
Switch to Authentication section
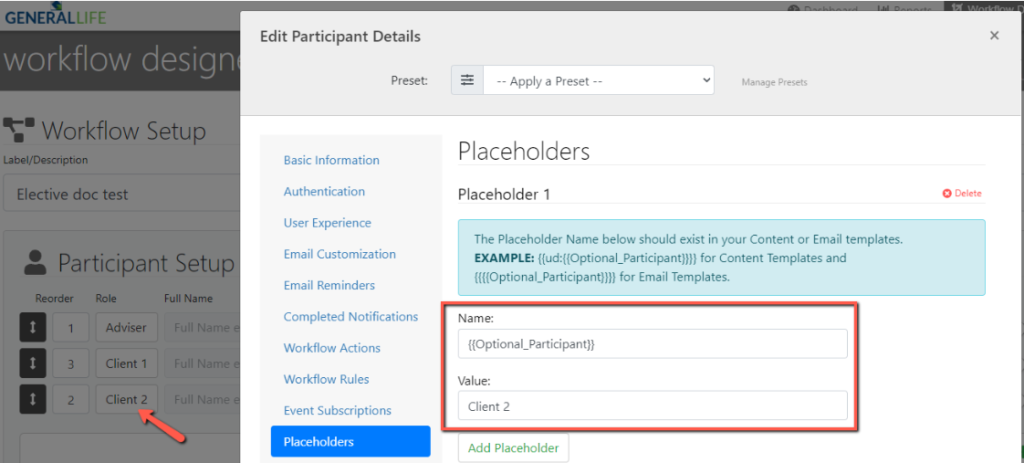click(324, 191)
